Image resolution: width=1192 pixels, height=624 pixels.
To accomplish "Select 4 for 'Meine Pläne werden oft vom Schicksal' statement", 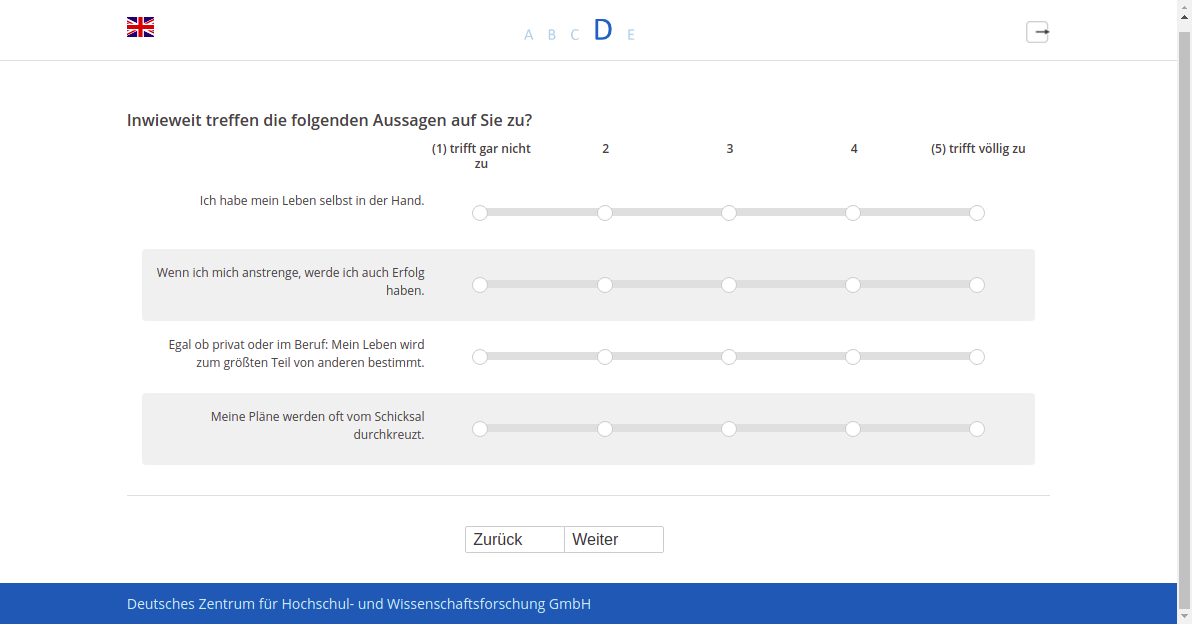I will [x=853, y=429].
